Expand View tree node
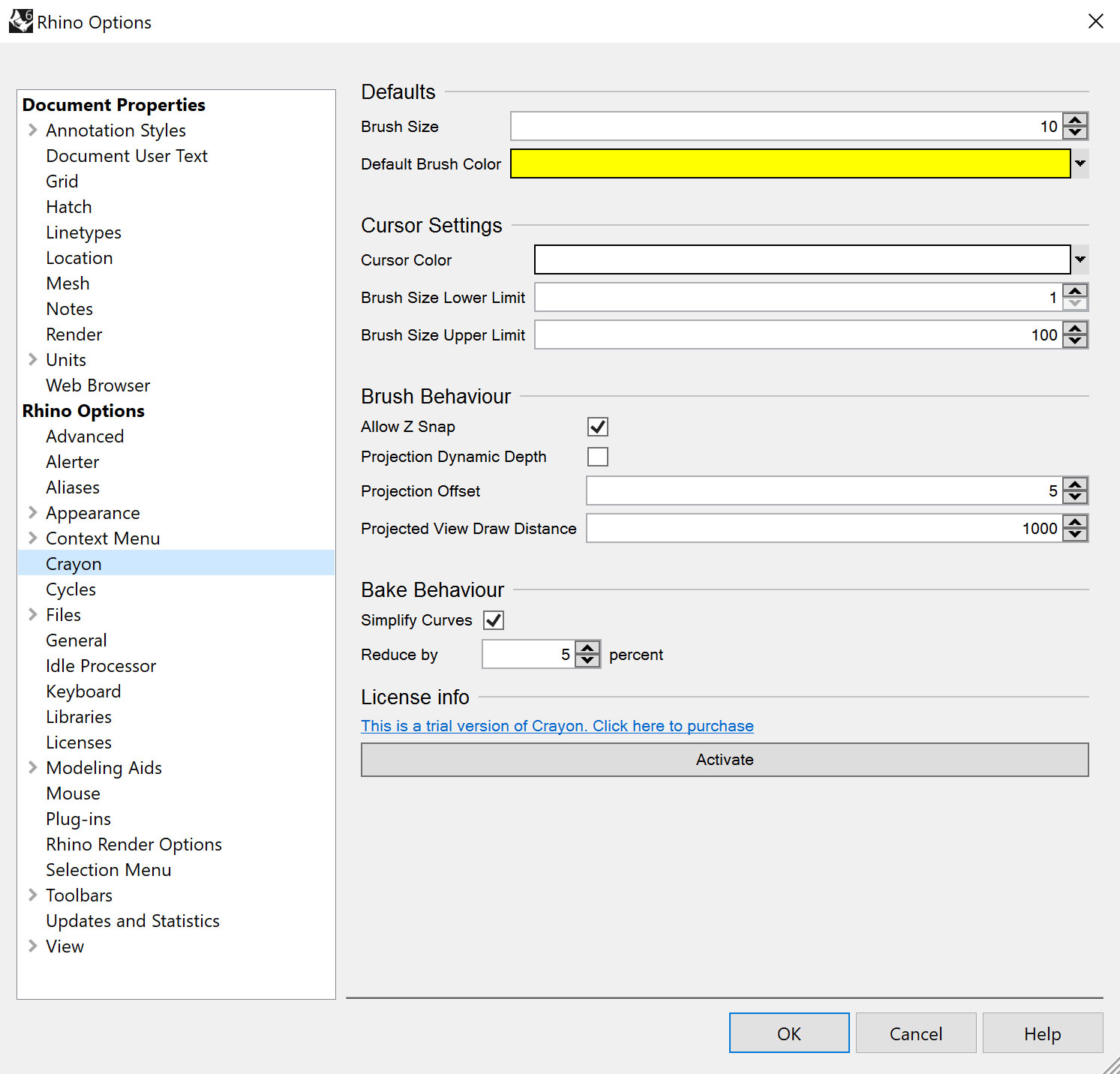Viewport: 1120px width, 1074px height. [x=32, y=946]
